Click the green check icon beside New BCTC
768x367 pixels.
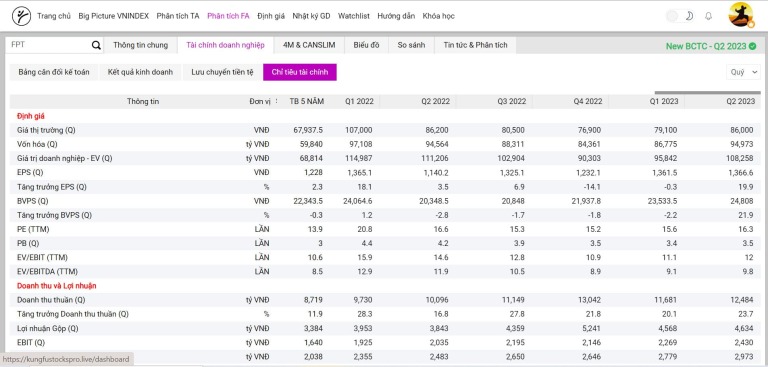pyautogui.click(x=752, y=46)
